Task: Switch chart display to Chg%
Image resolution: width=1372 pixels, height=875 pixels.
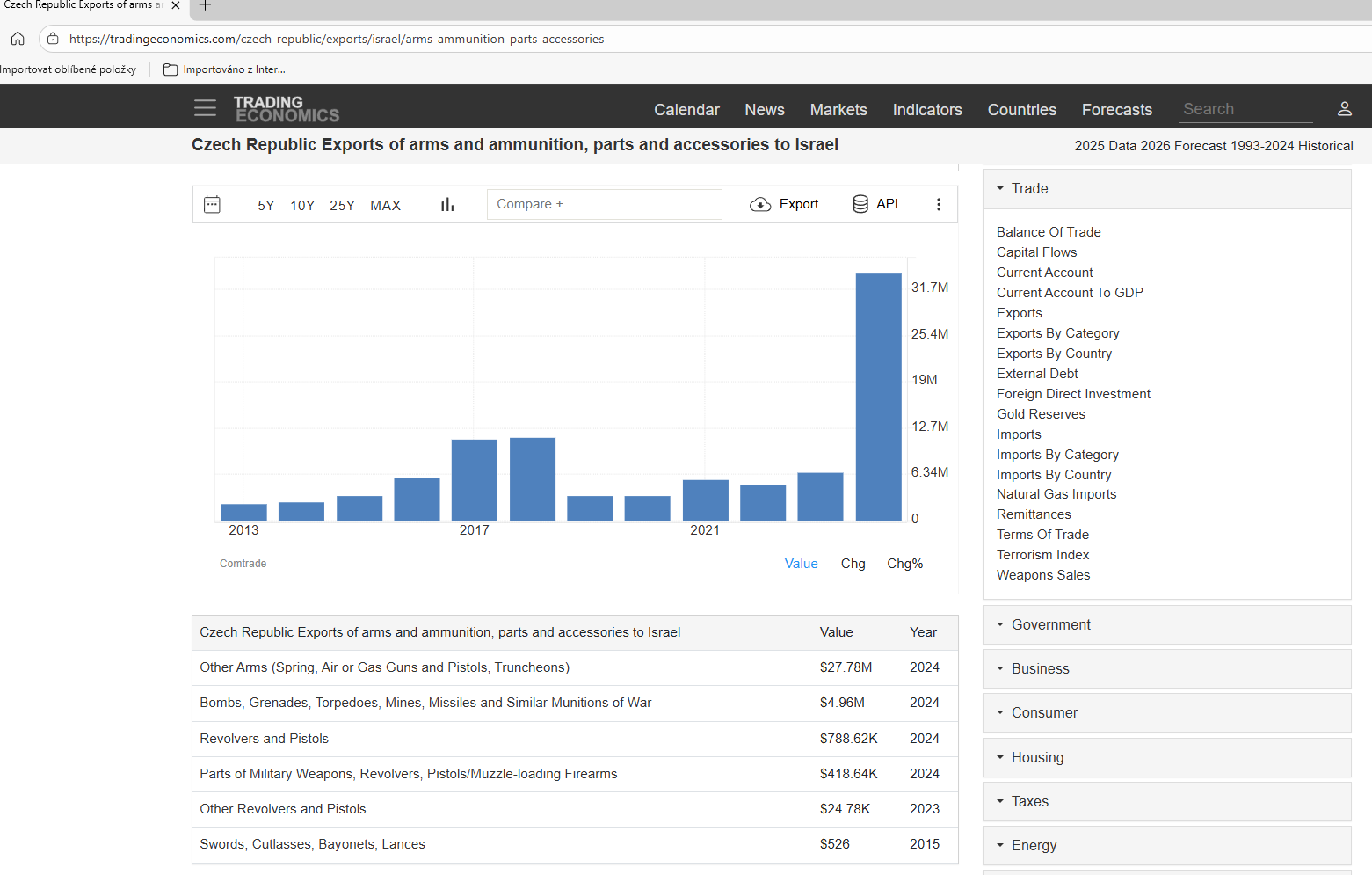Action: [x=904, y=564]
